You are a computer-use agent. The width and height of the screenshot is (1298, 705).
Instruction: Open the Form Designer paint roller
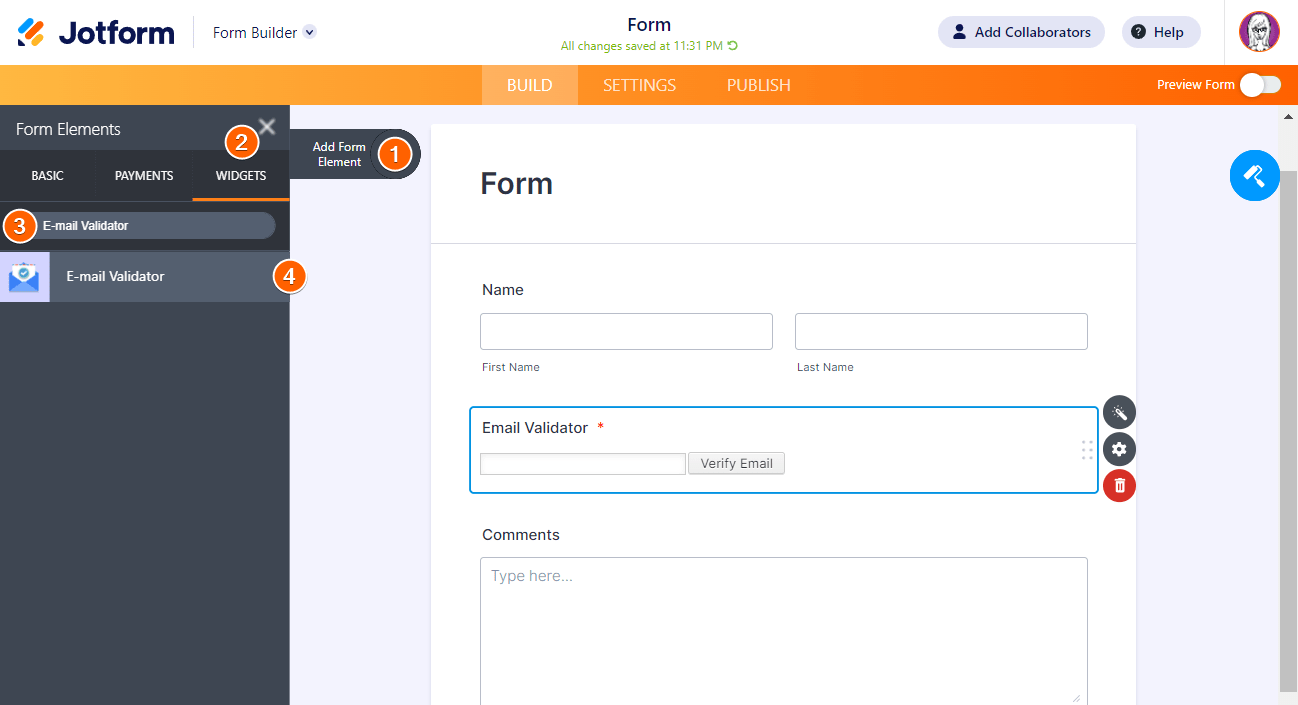1254,176
